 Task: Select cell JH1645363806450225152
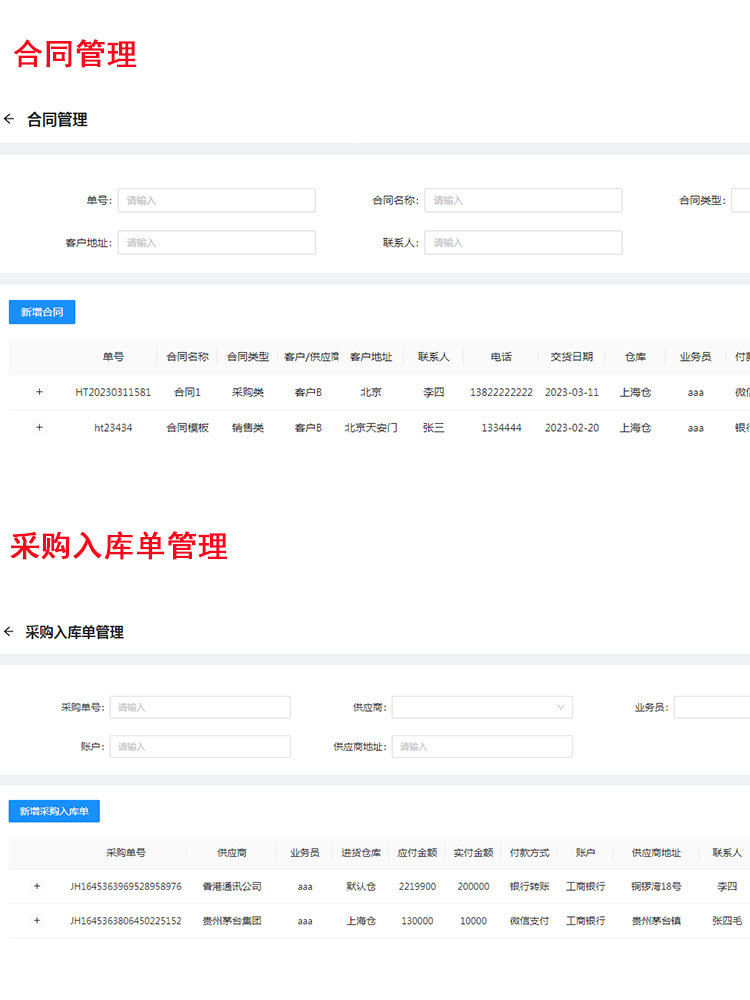pos(126,921)
